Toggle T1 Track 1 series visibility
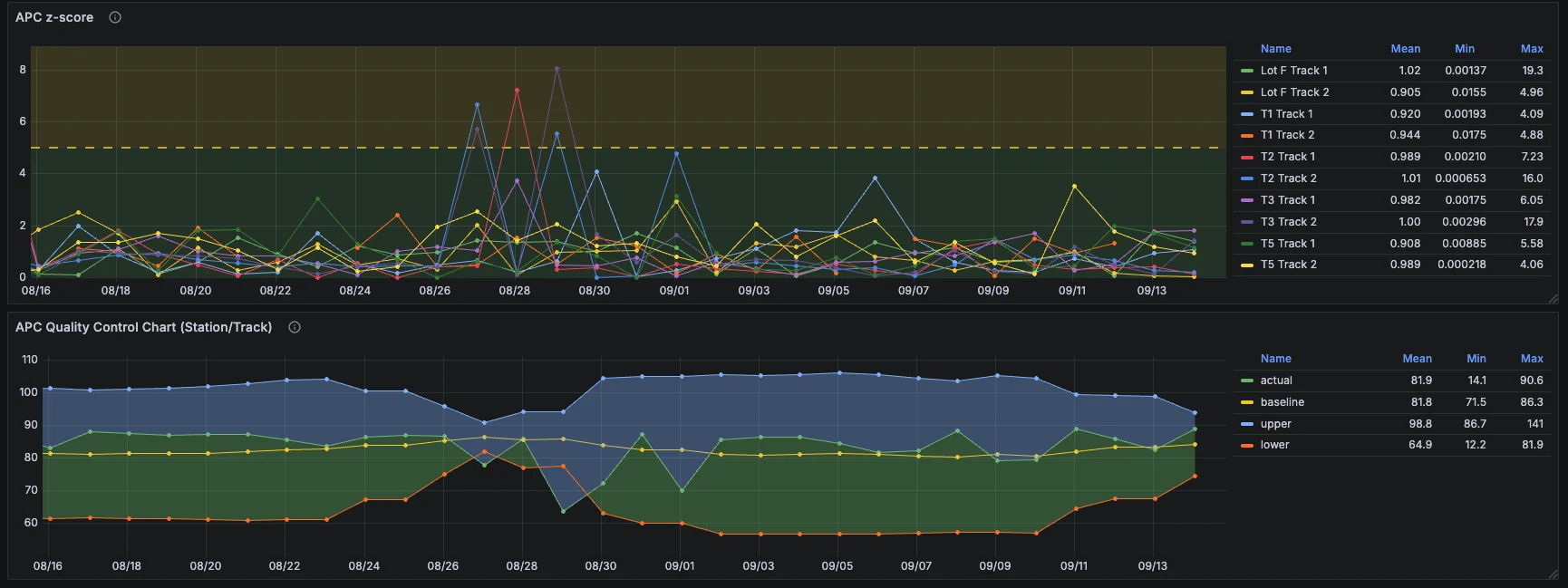 point(1286,114)
